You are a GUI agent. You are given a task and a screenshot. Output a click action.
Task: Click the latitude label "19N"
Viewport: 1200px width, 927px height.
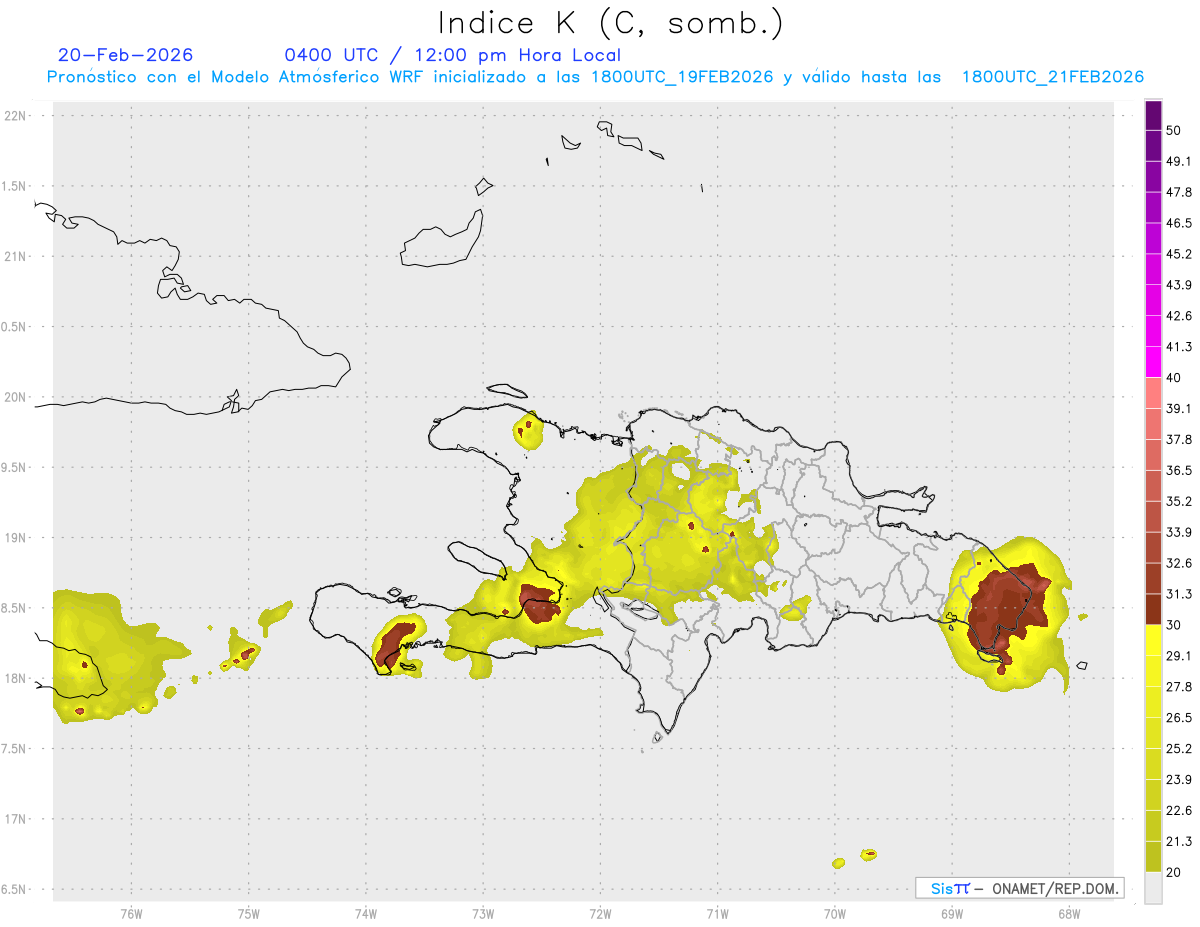tap(16, 538)
